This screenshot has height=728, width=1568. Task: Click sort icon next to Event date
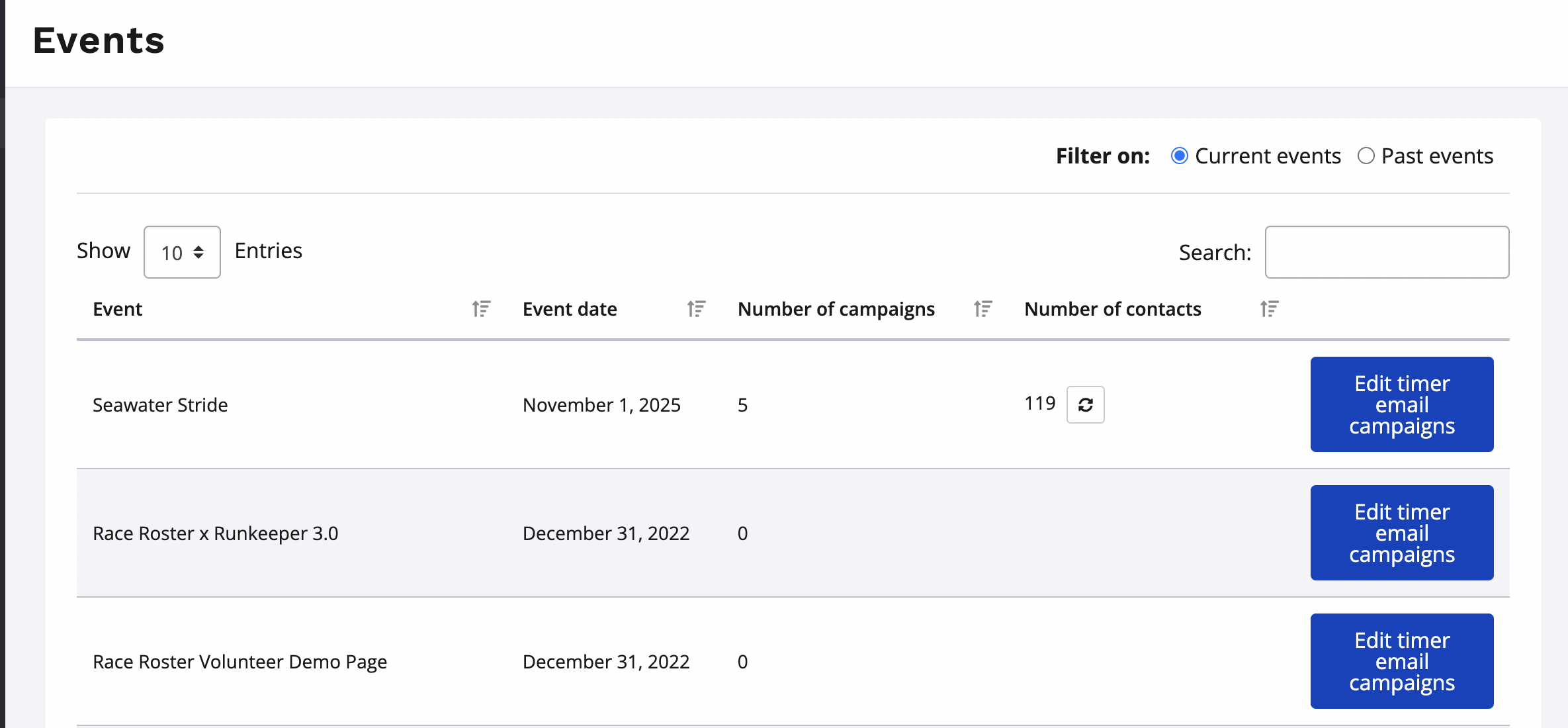696,309
